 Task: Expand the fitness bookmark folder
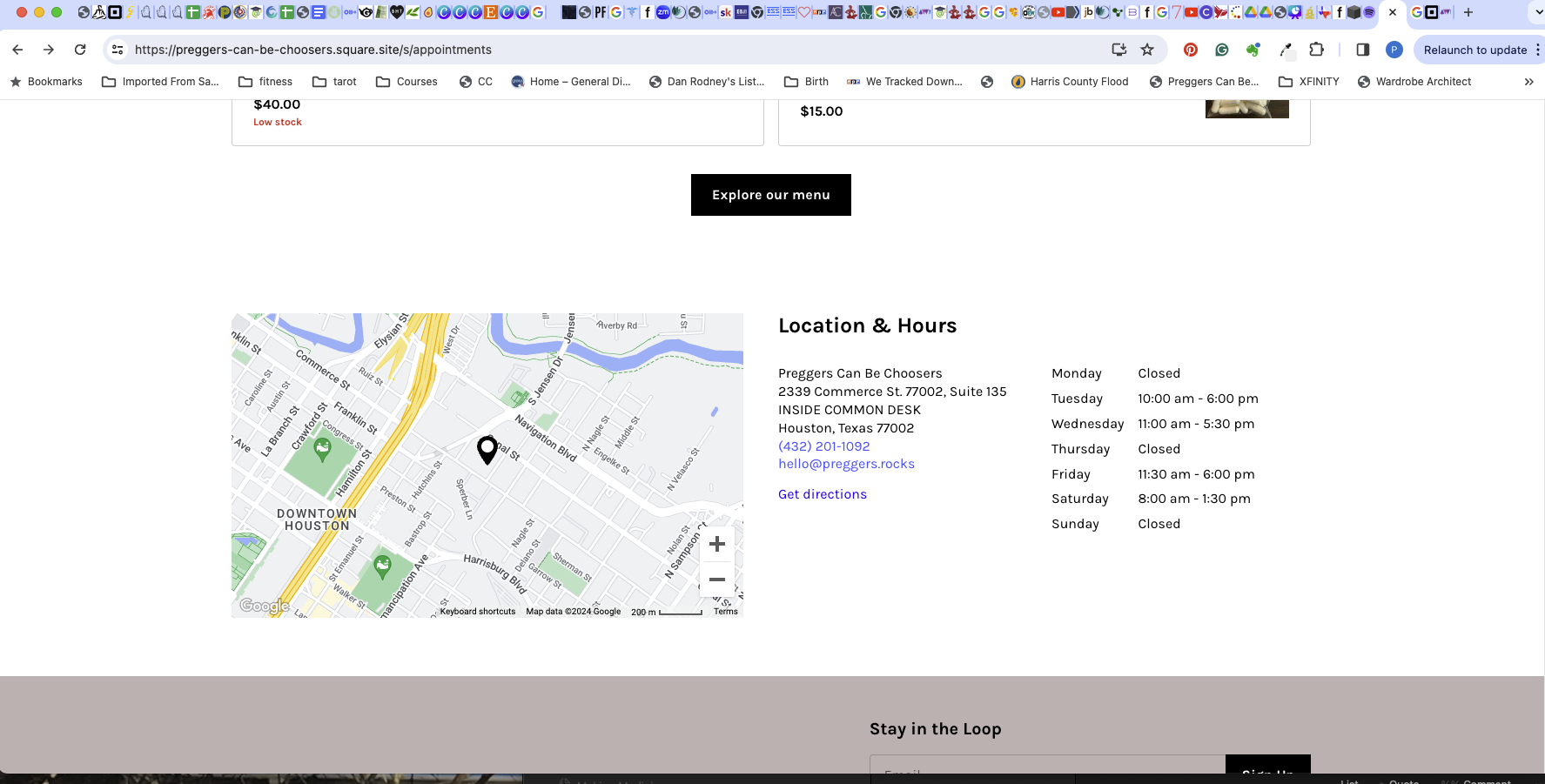click(x=265, y=82)
